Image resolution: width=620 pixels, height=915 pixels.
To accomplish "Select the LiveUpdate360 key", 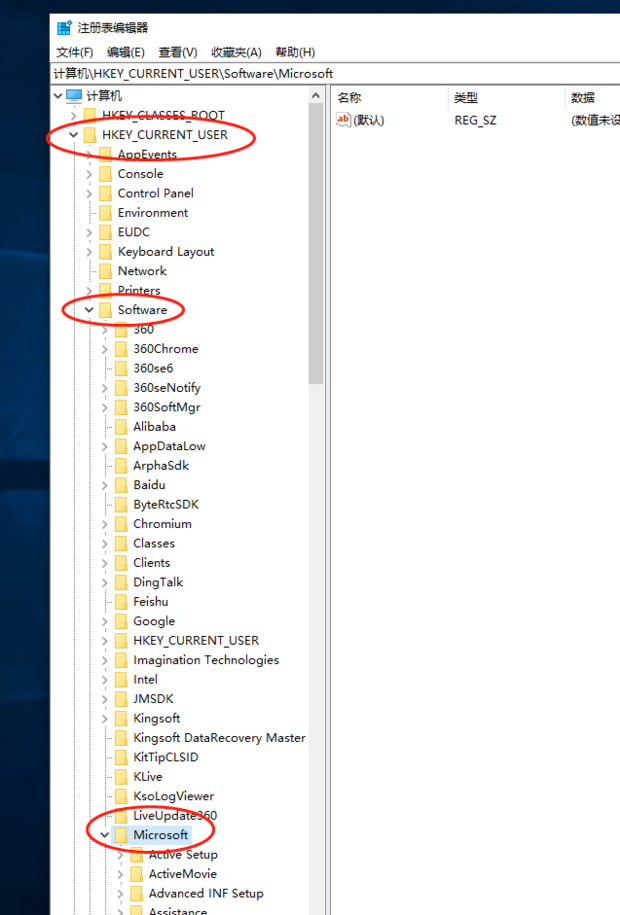I will 175,816.
